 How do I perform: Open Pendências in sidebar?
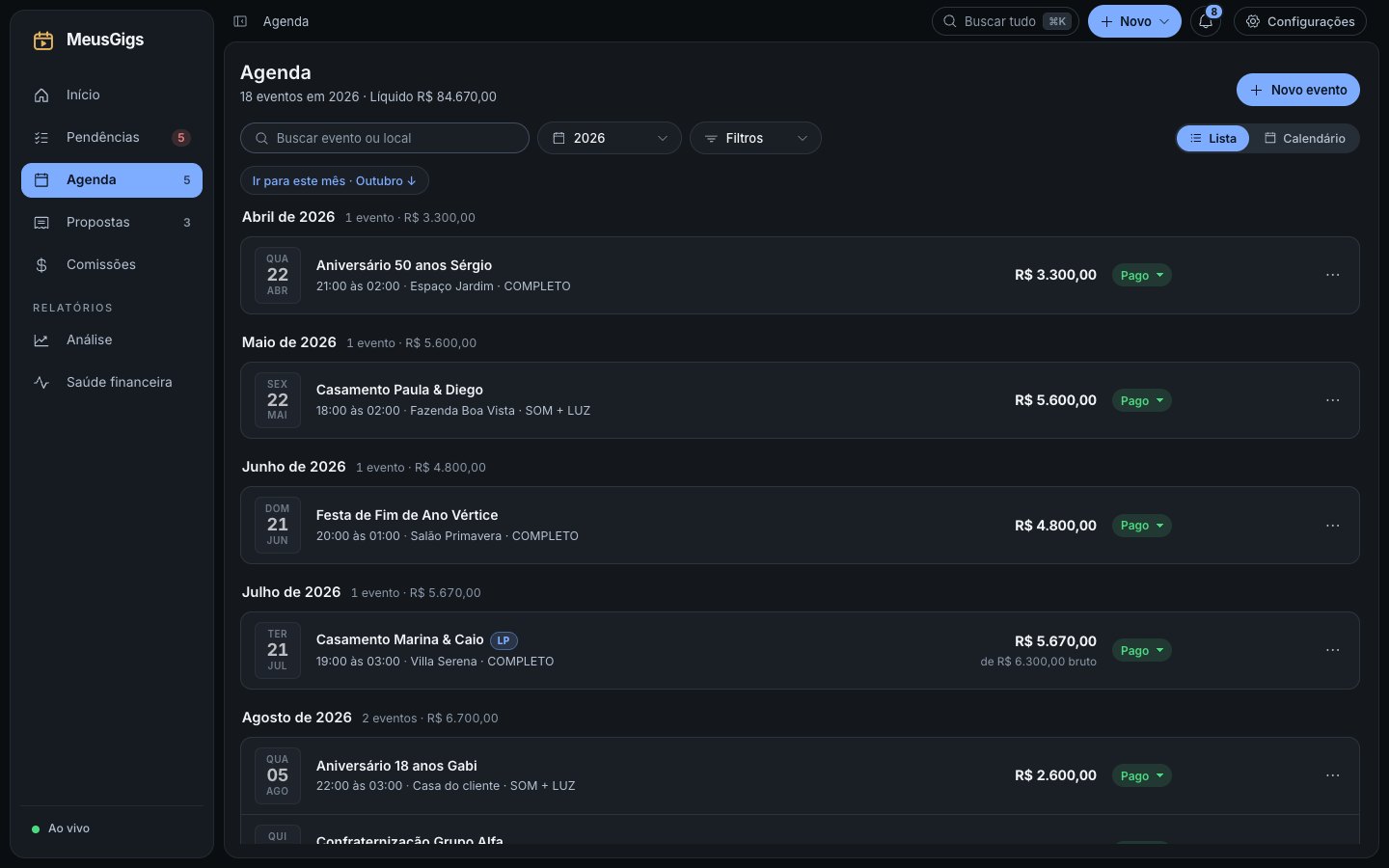tap(112, 138)
